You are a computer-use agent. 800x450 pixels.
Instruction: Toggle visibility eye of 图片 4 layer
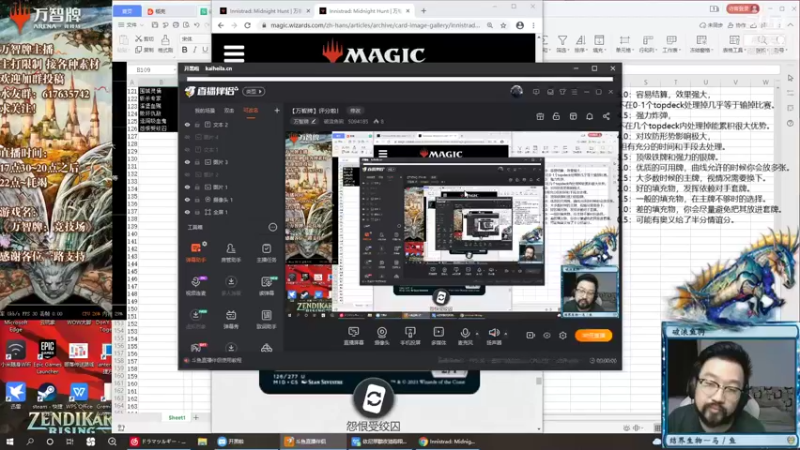[187, 137]
